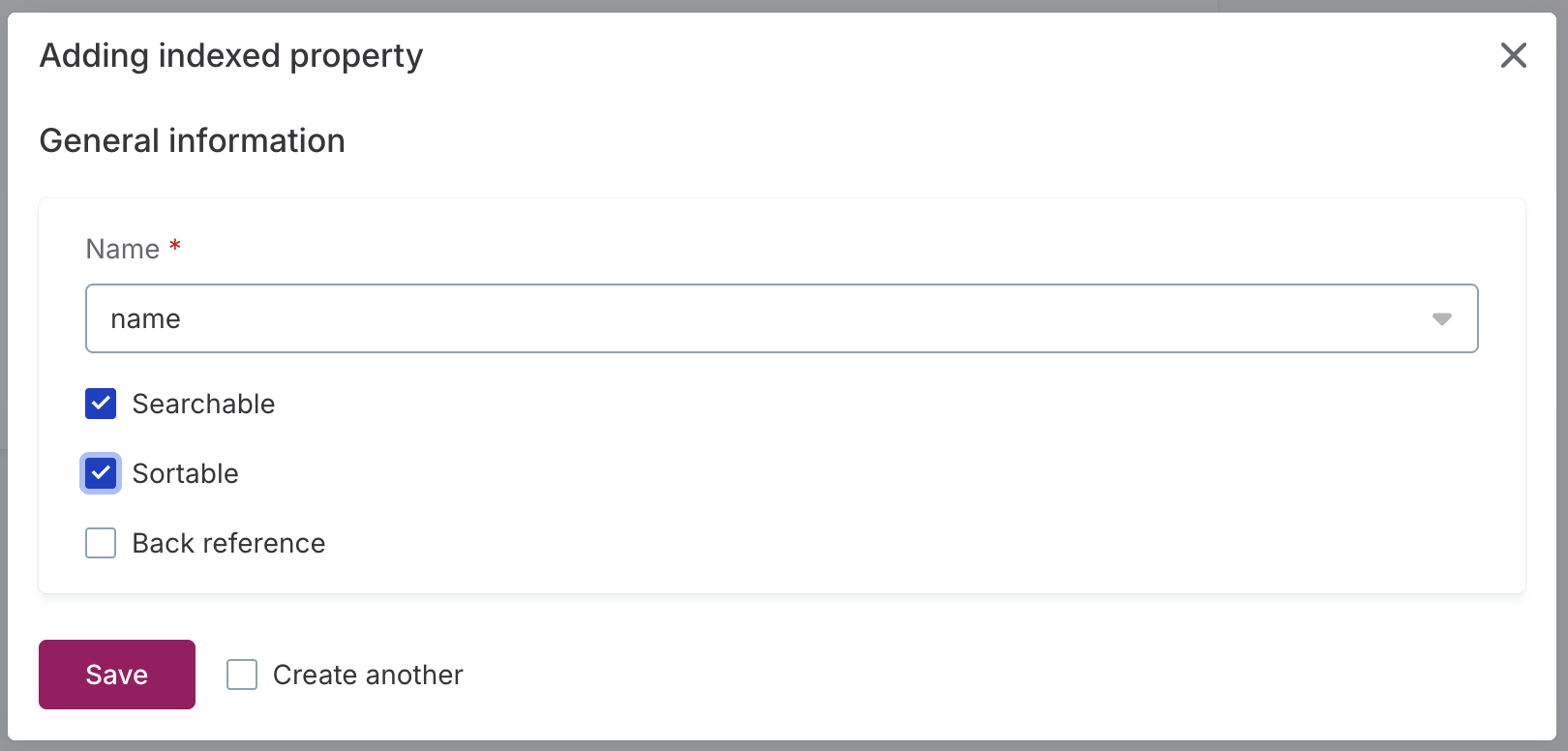The image size is (1568, 751).
Task: Click the 'General information' section heading
Action: [x=192, y=140]
